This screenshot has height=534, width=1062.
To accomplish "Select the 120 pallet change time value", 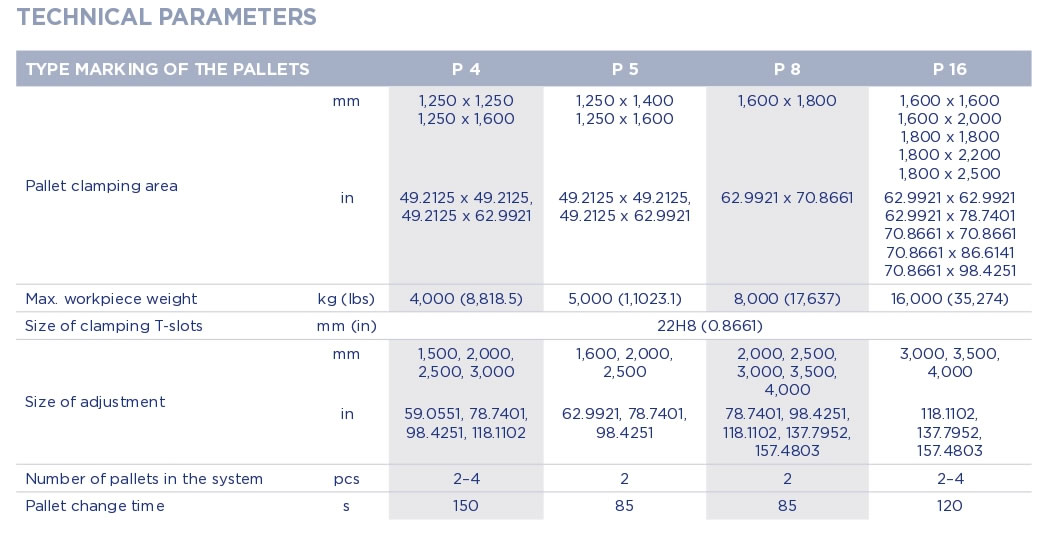I will pos(949,506).
